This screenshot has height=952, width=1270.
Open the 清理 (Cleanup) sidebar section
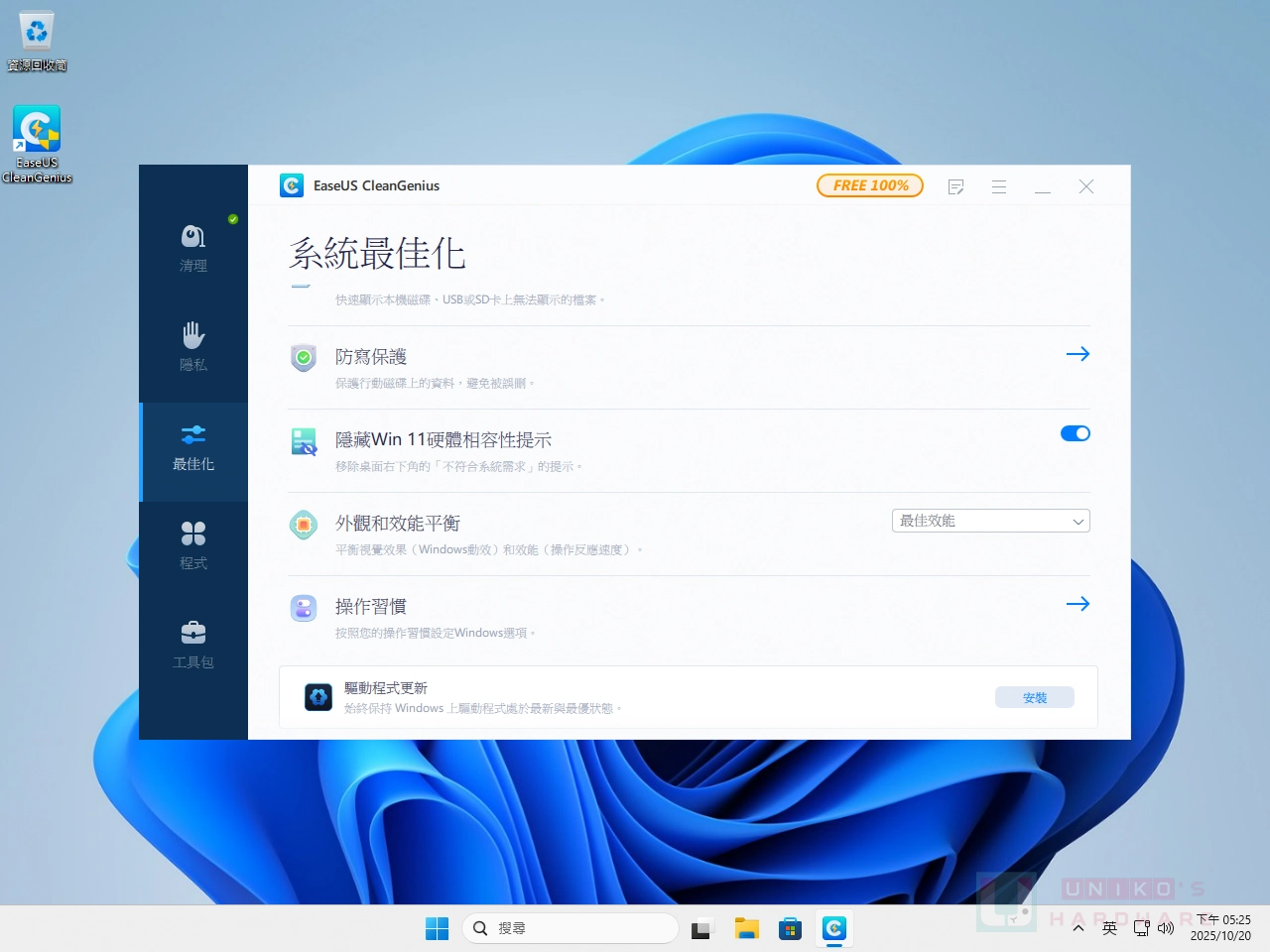193,248
